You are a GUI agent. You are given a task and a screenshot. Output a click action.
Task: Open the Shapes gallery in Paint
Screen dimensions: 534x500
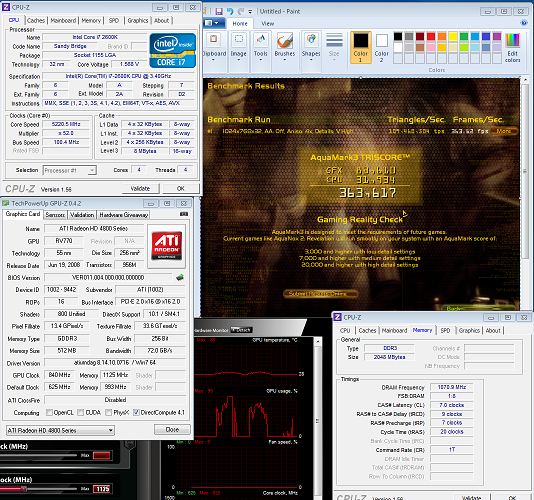point(311,48)
